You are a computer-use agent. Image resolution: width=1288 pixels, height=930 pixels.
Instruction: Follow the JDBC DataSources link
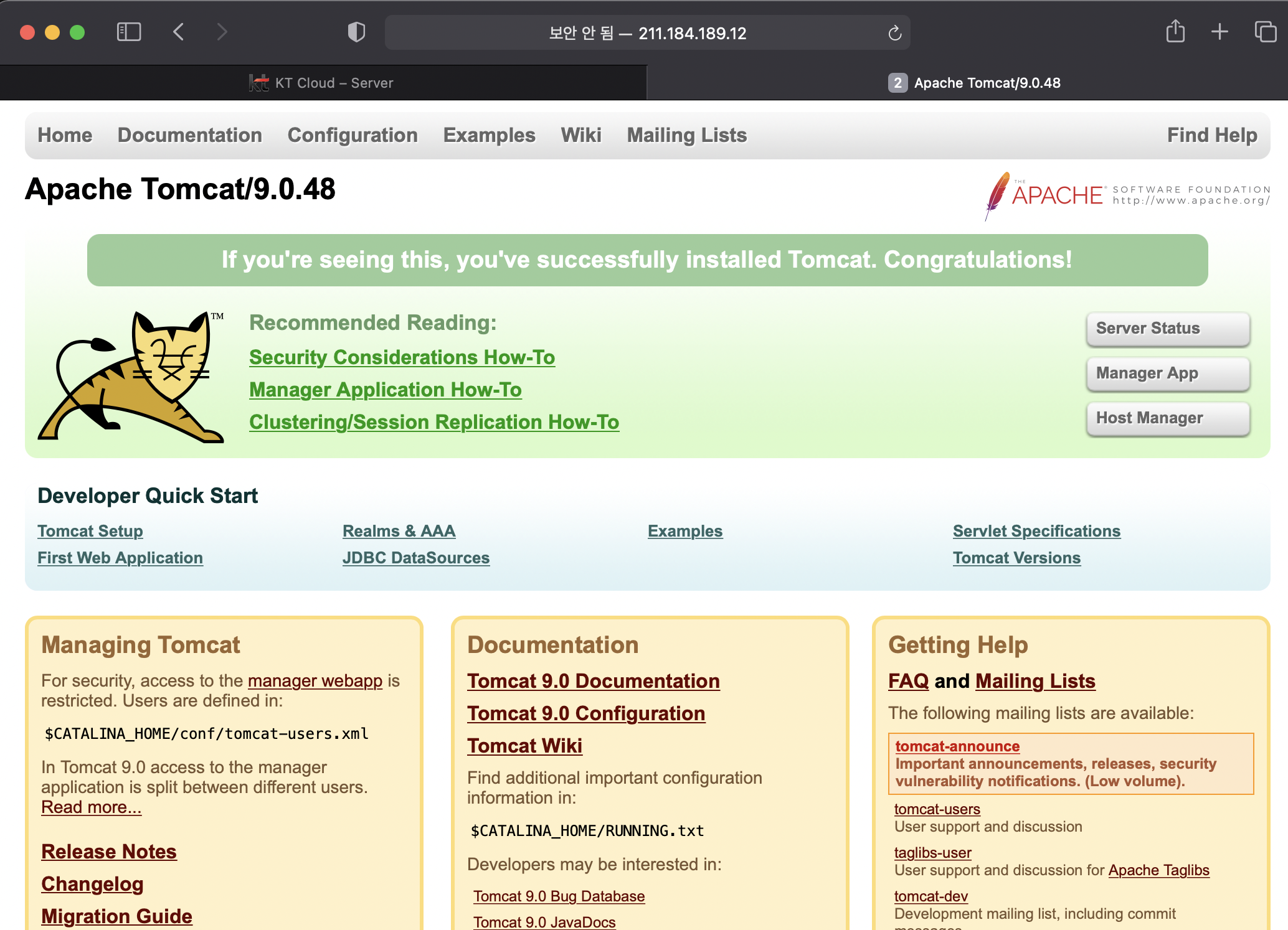415,558
